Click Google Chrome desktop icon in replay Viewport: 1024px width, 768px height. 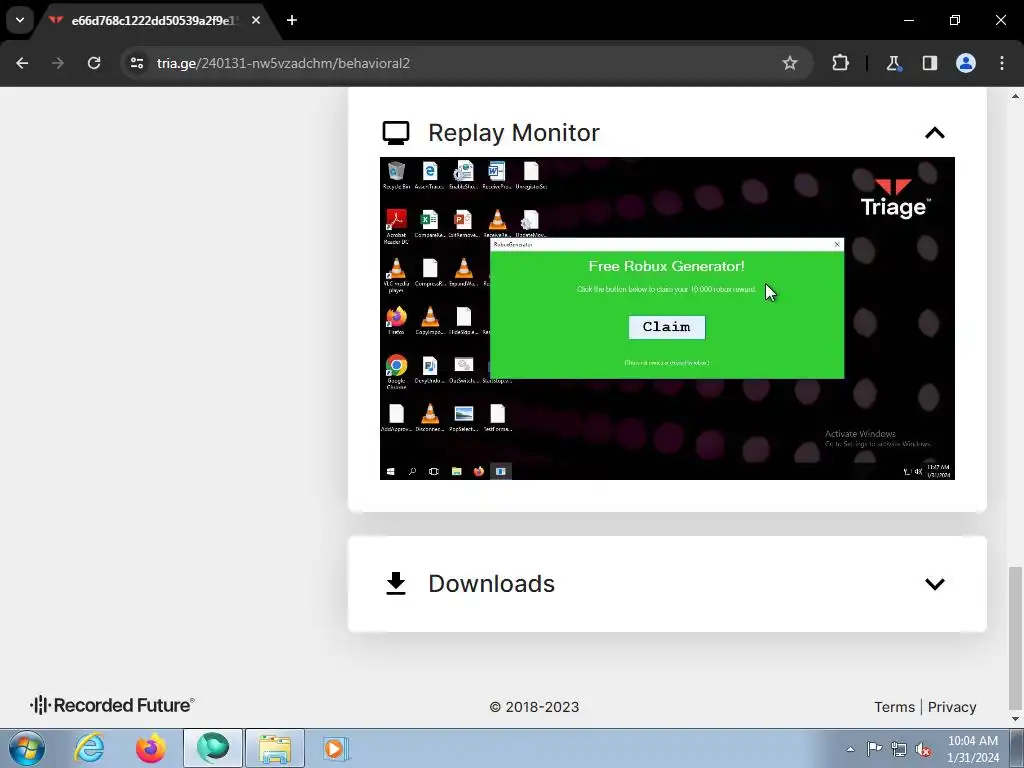396,371
